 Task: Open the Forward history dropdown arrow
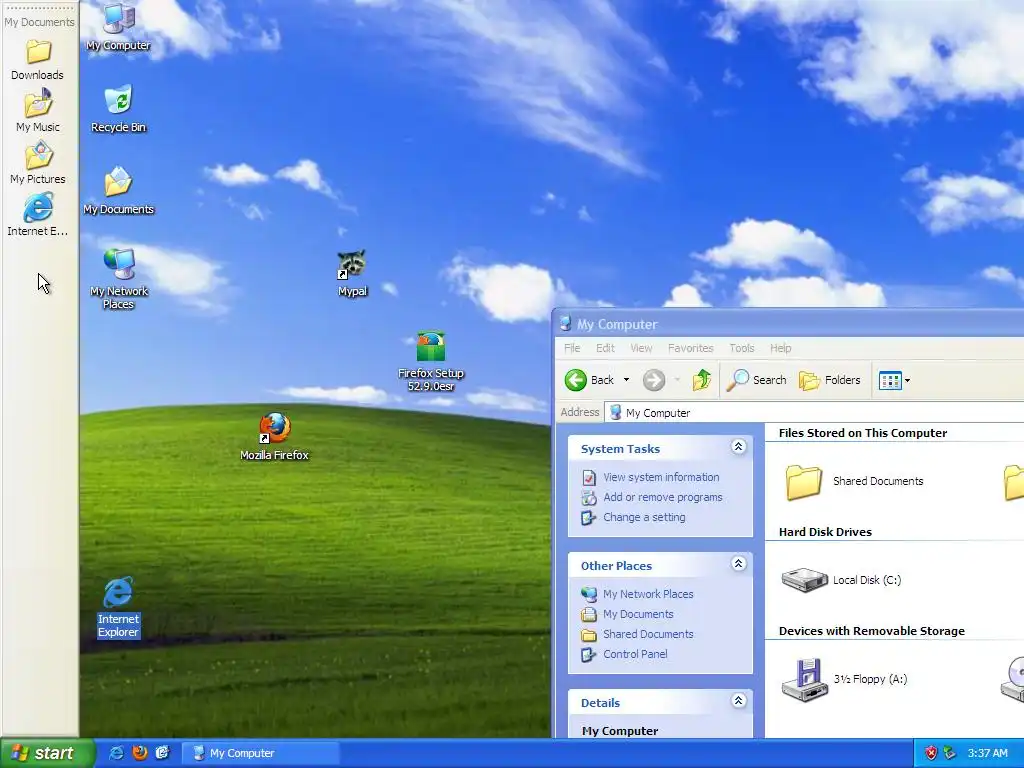point(677,379)
